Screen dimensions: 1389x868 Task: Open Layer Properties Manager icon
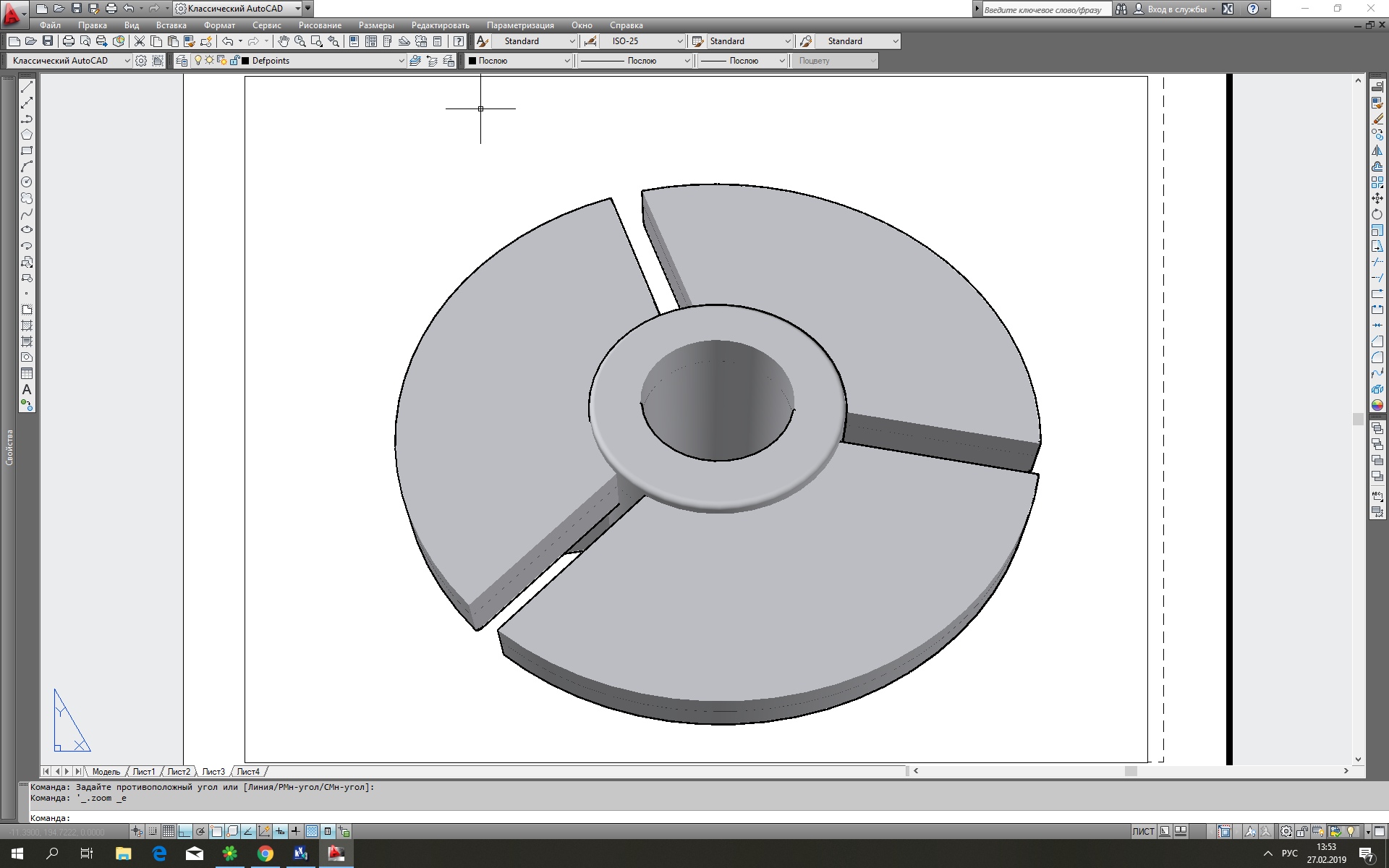(x=182, y=61)
